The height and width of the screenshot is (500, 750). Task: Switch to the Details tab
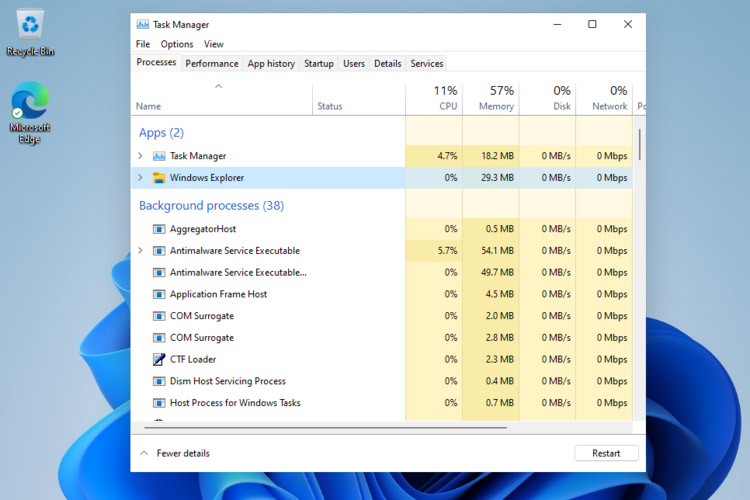click(387, 64)
